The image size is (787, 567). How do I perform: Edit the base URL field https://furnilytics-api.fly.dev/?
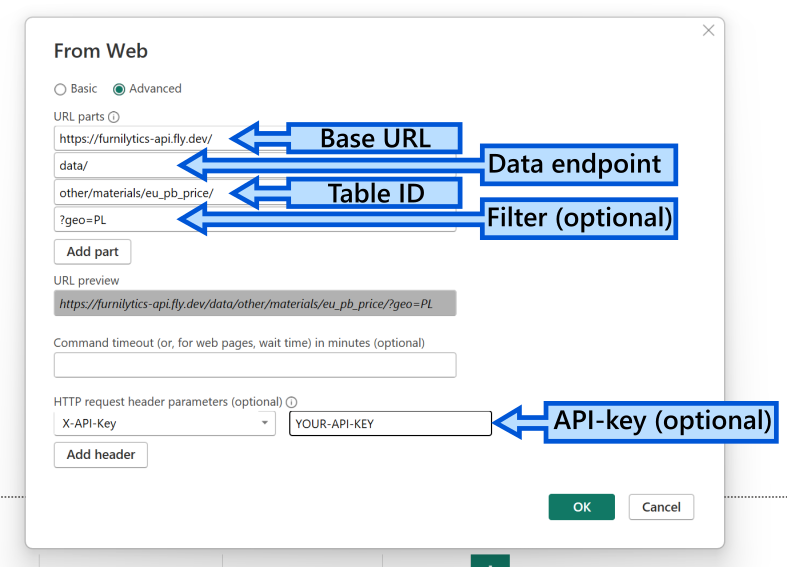(x=255, y=138)
